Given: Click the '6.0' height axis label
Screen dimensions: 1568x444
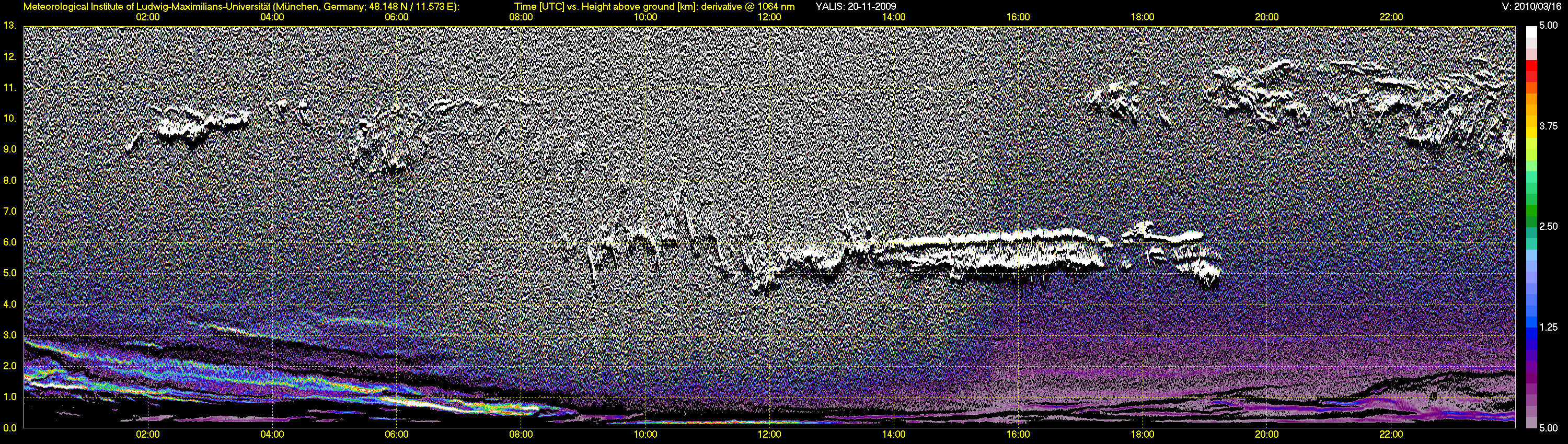Looking at the screenshot, I should tap(10, 242).
